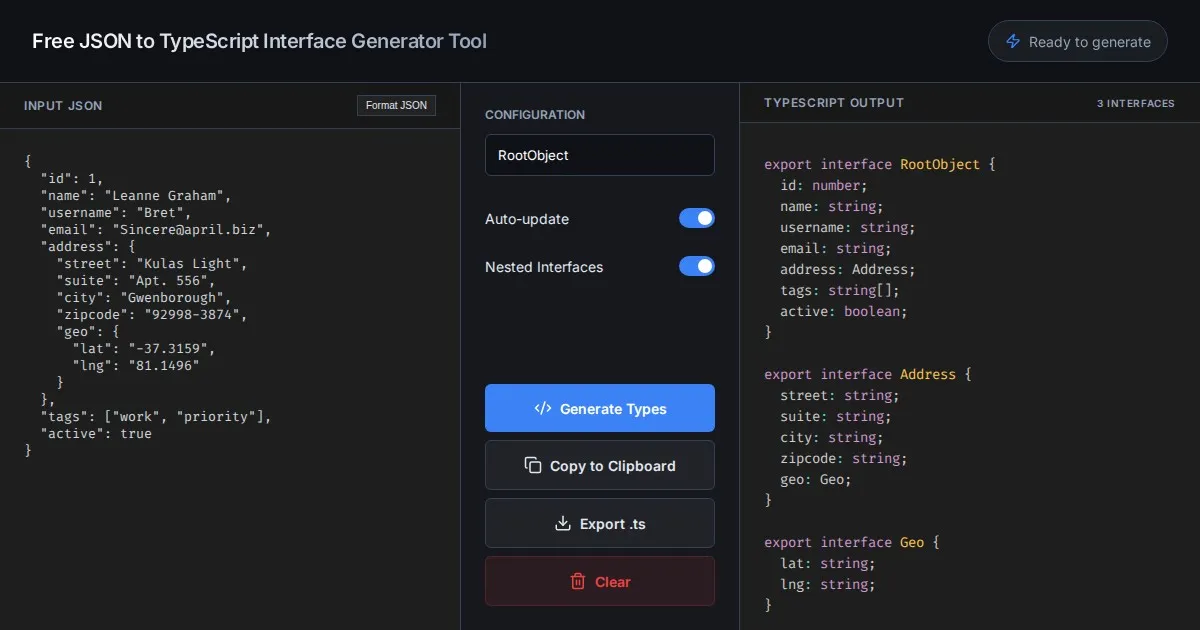Click the Export .ts button text
The height and width of the screenshot is (630, 1200).
click(x=612, y=524)
